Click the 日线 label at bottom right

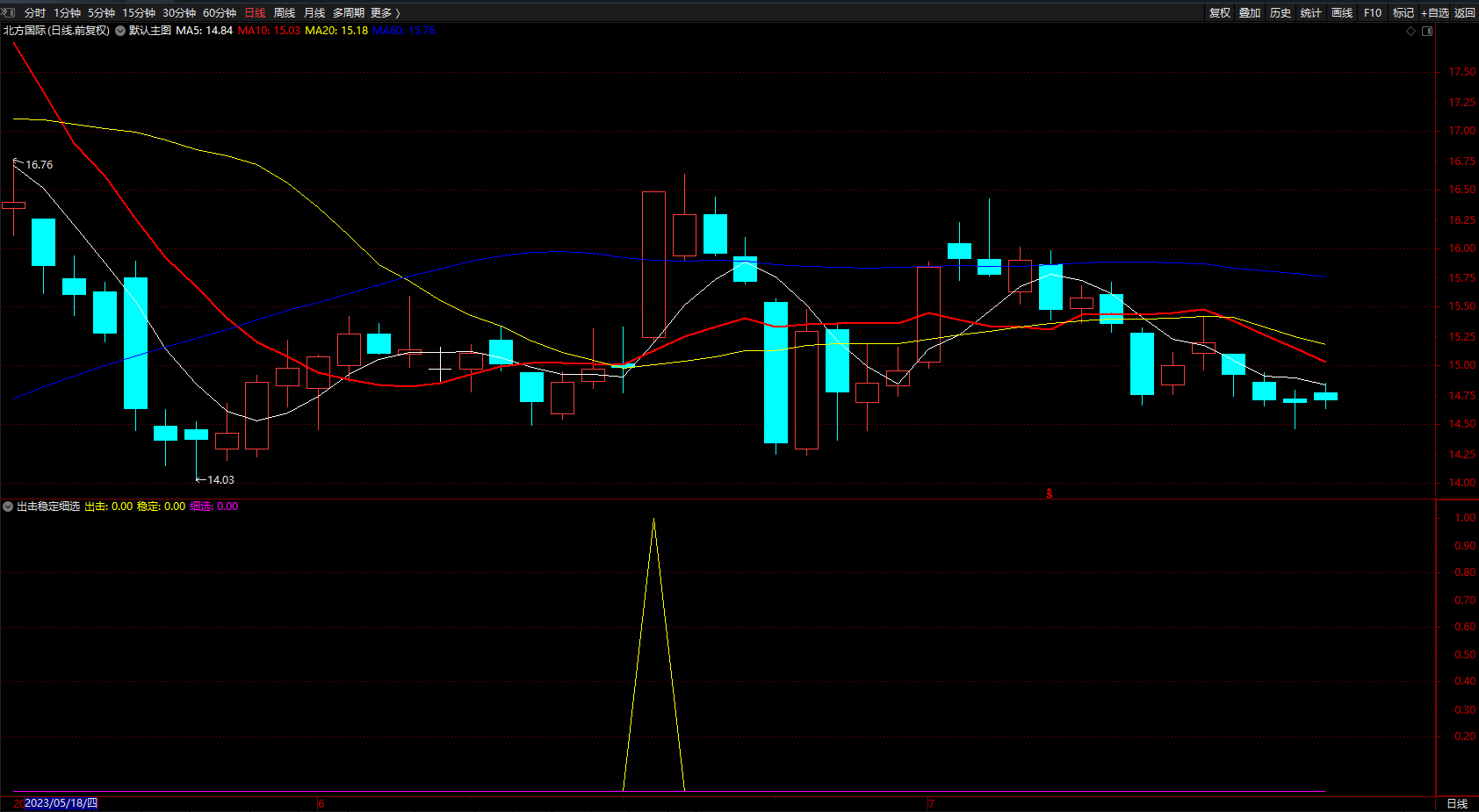pyautogui.click(x=1457, y=803)
